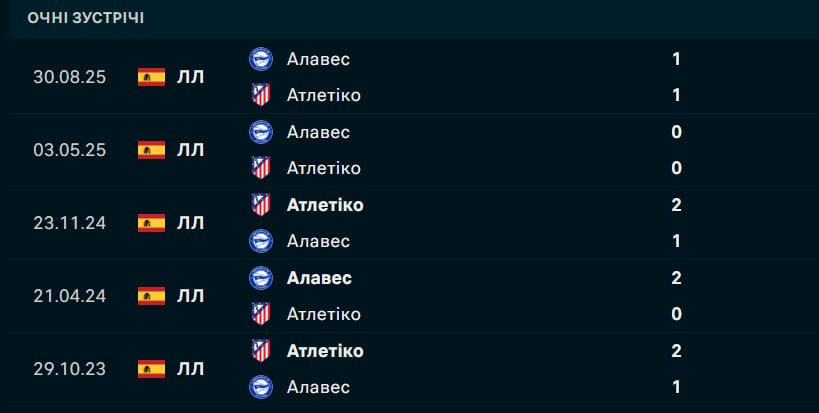Image resolution: width=819 pixels, height=413 pixels.
Task: Click Spain flag beside 29.10.23 date
Action: 151,369
